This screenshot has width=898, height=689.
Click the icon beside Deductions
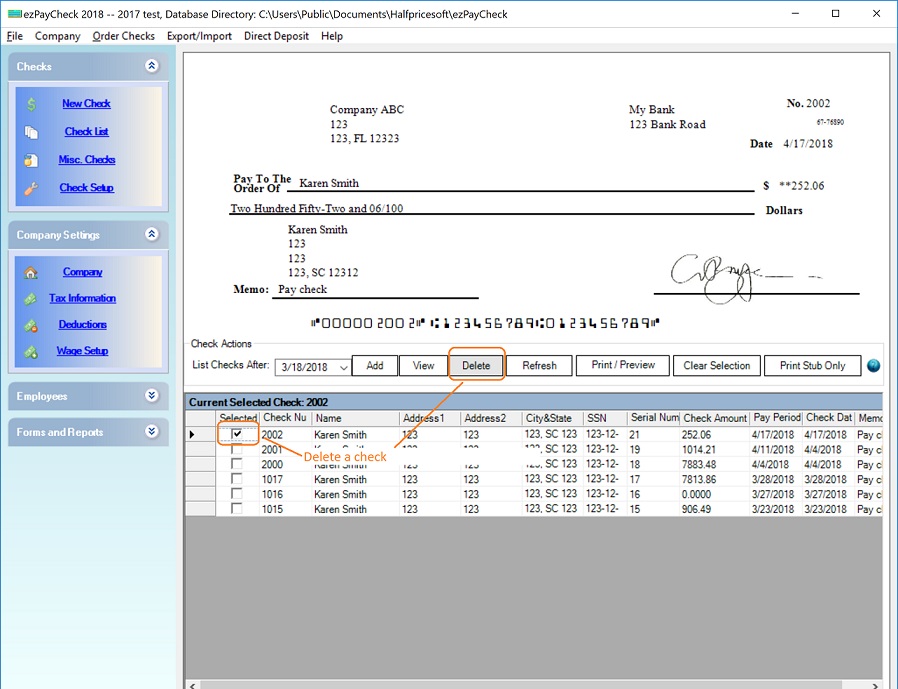(31, 325)
